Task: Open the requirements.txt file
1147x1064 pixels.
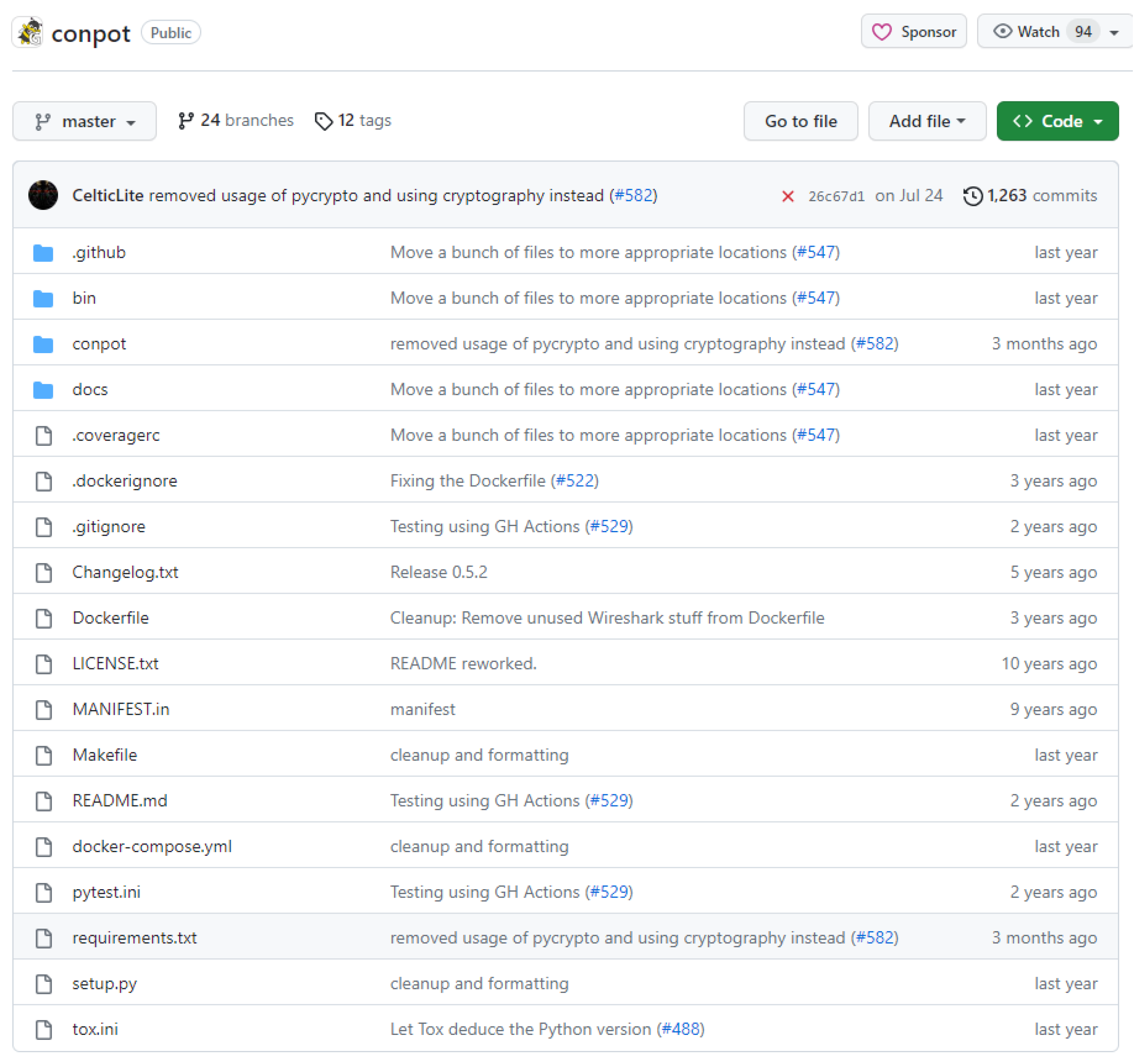Action: pyautogui.click(x=134, y=938)
